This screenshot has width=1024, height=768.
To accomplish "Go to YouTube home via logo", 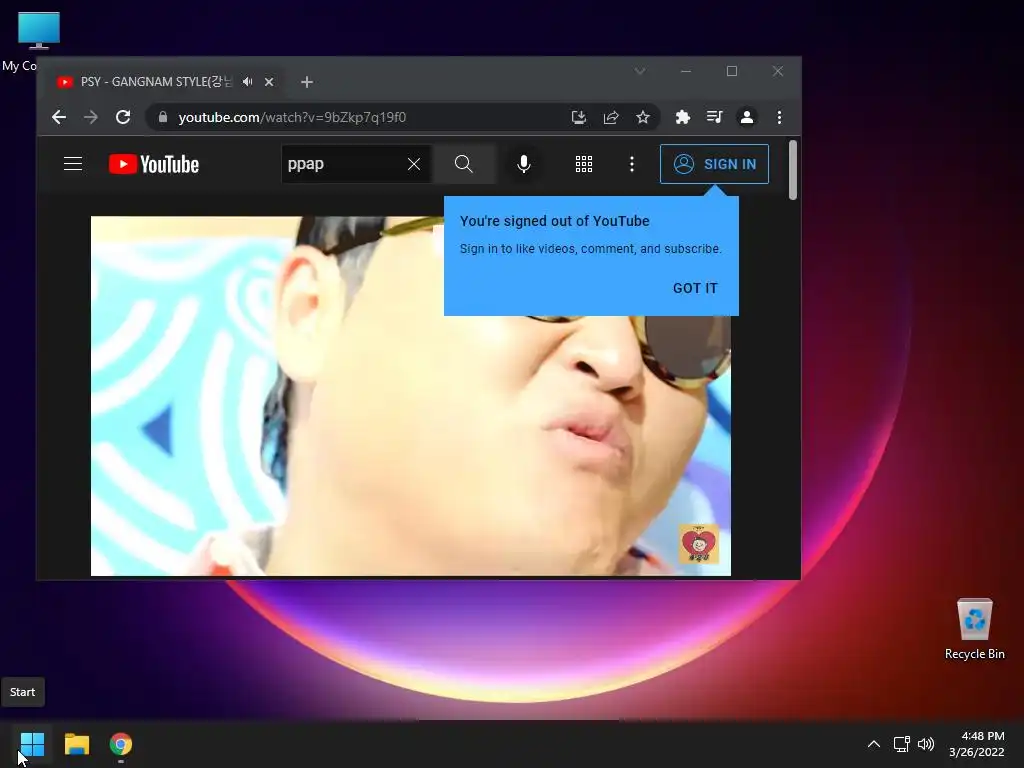I will coord(153,164).
